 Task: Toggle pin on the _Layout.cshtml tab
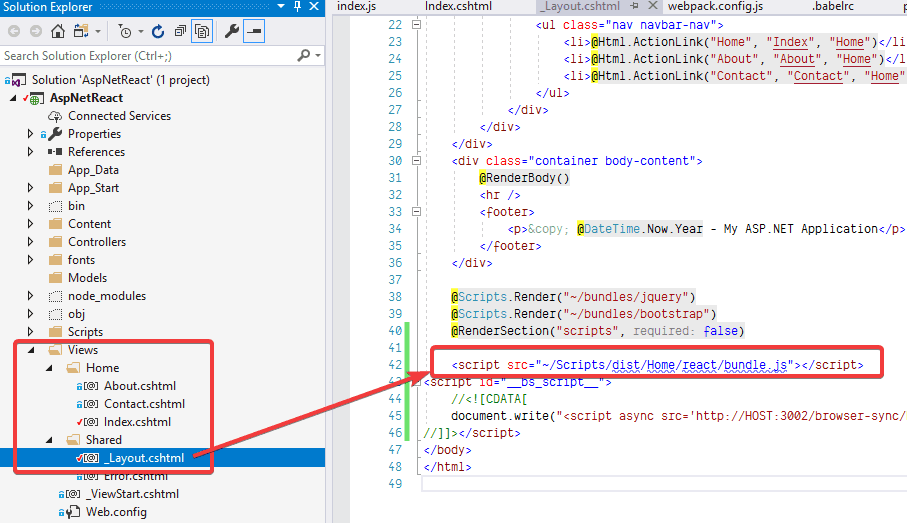636,7
